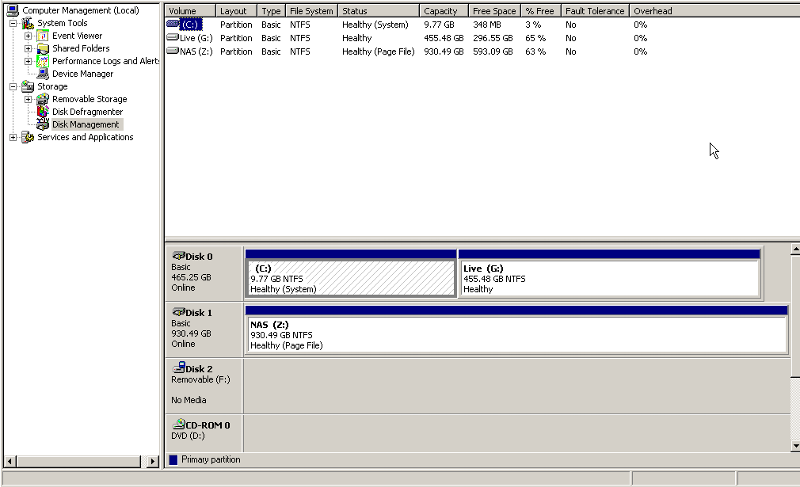The image size is (800, 487).
Task: Click the Disk Management icon
Action: pyautogui.click(x=43, y=124)
